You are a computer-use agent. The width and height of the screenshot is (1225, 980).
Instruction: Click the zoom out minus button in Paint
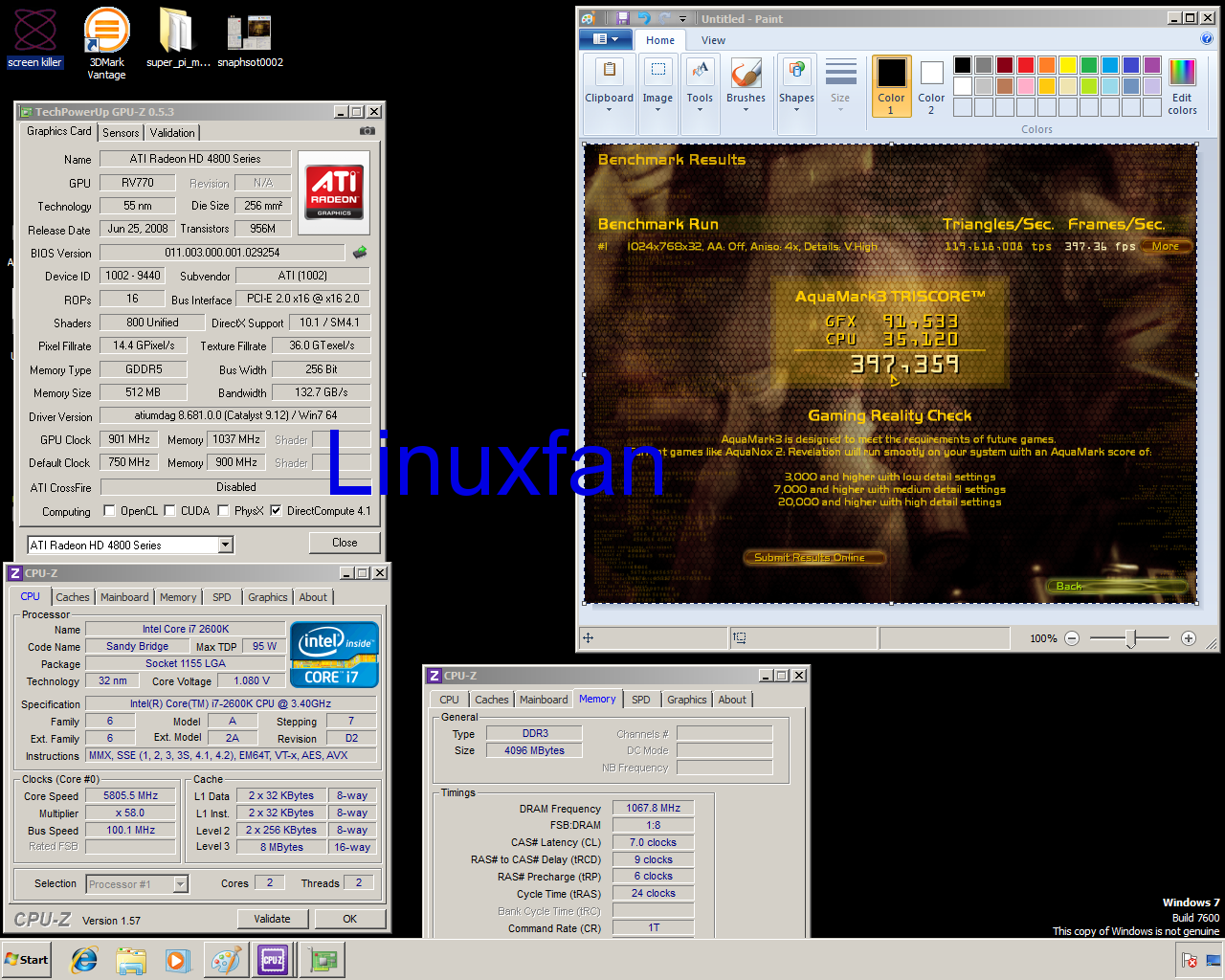point(1072,638)
